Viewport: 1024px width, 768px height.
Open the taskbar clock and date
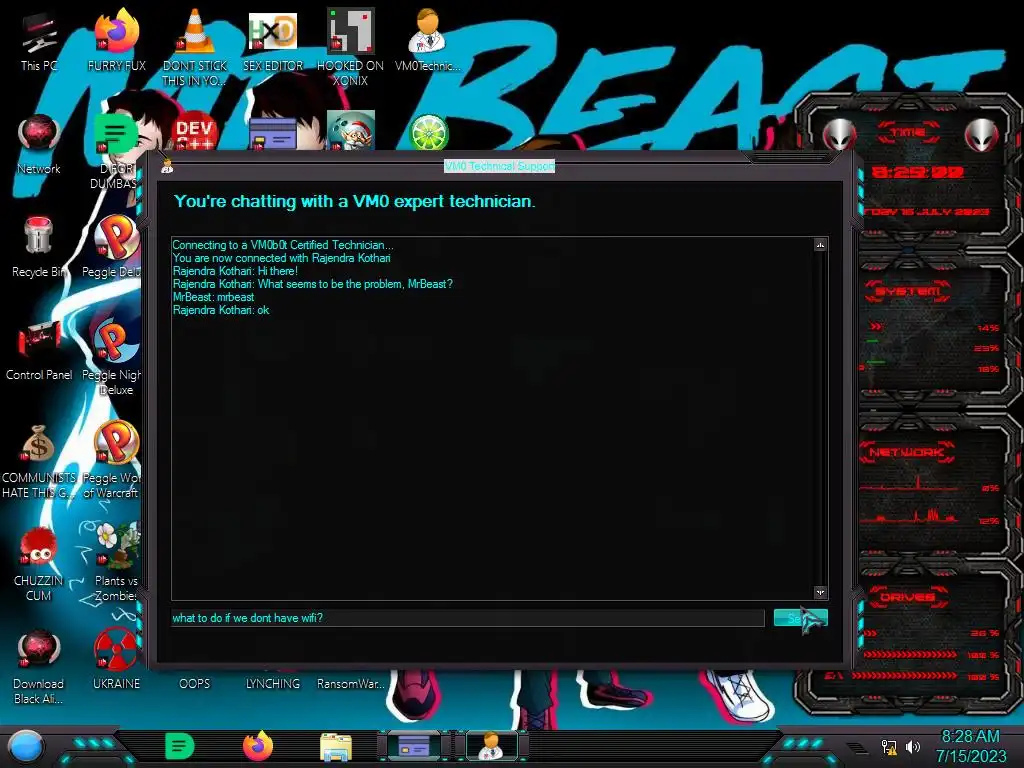tap(970, 746)
